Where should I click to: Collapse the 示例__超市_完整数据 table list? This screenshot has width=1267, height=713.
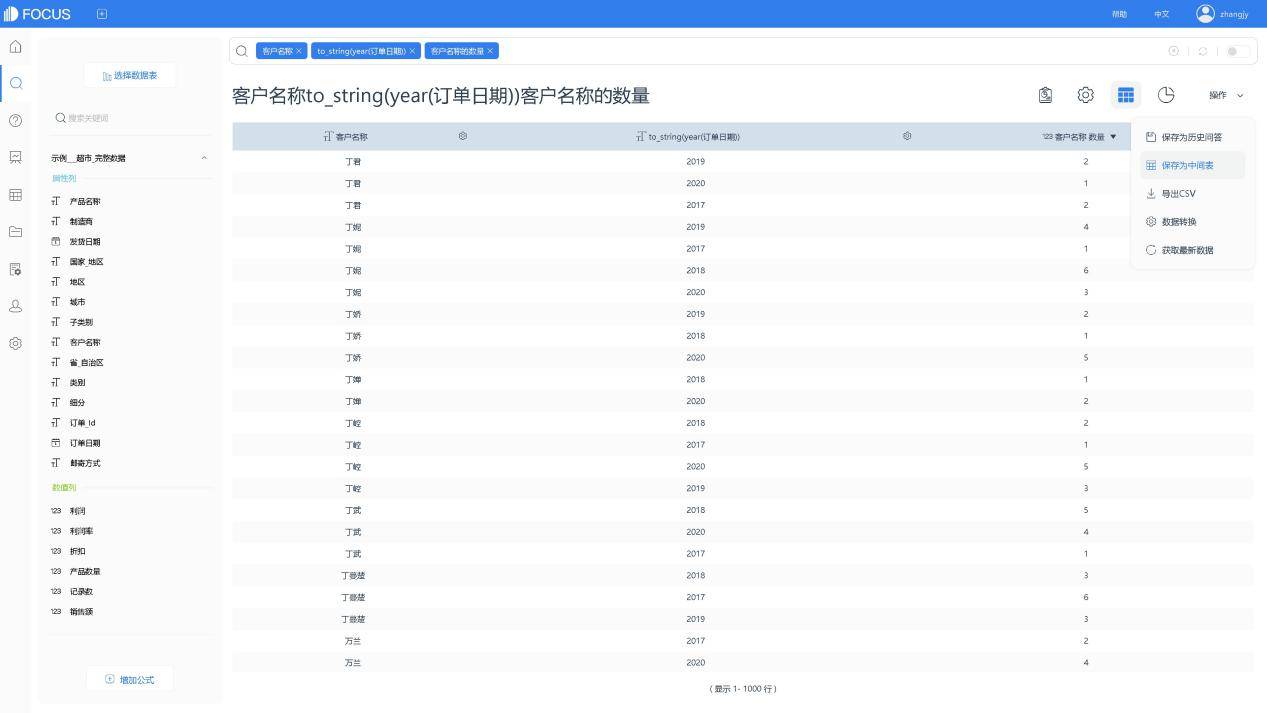coord(204,158)
